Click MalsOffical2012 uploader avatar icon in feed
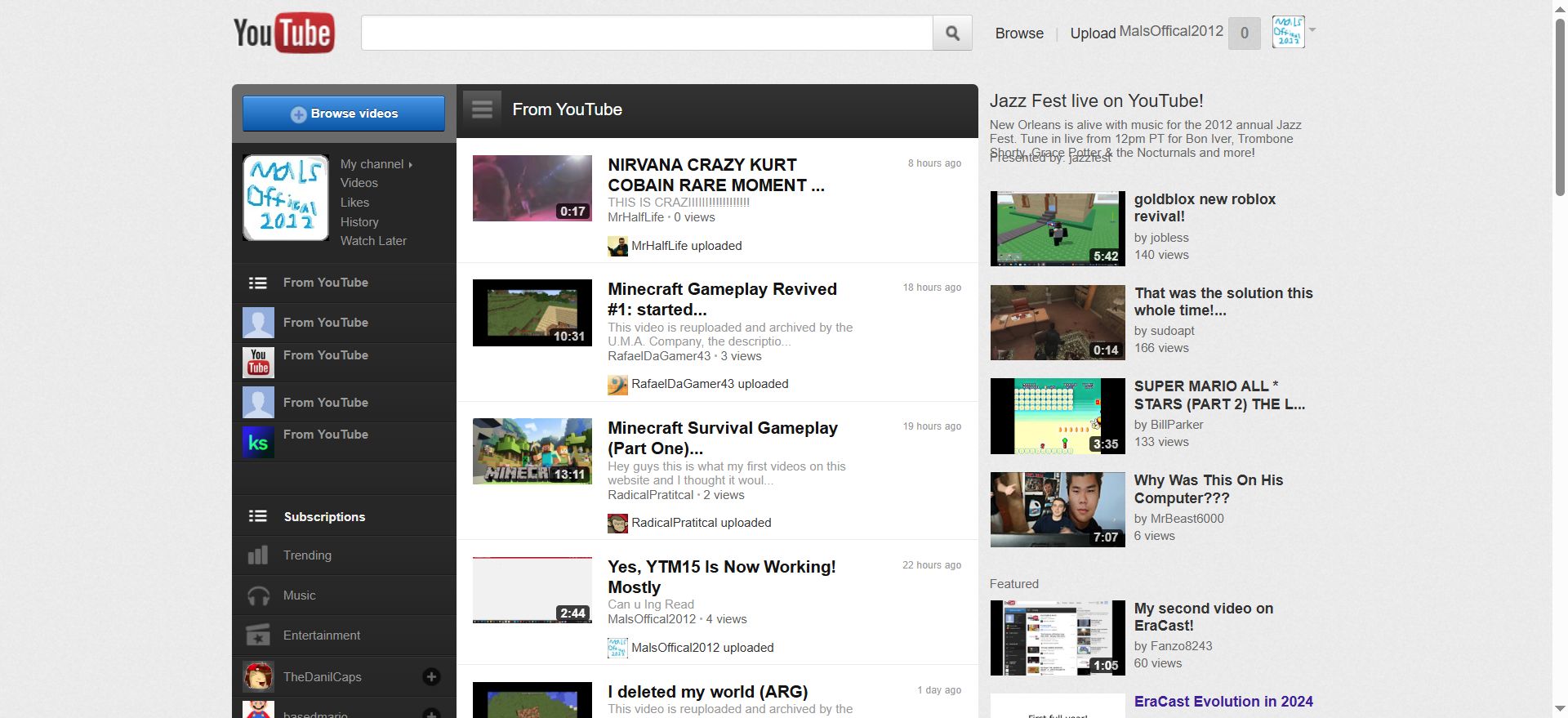 [x=617, y=648]
